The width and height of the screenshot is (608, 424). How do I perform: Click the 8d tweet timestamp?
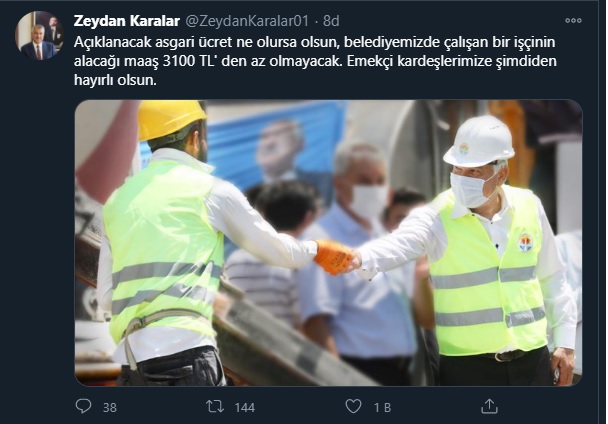(x=331, y=21)
